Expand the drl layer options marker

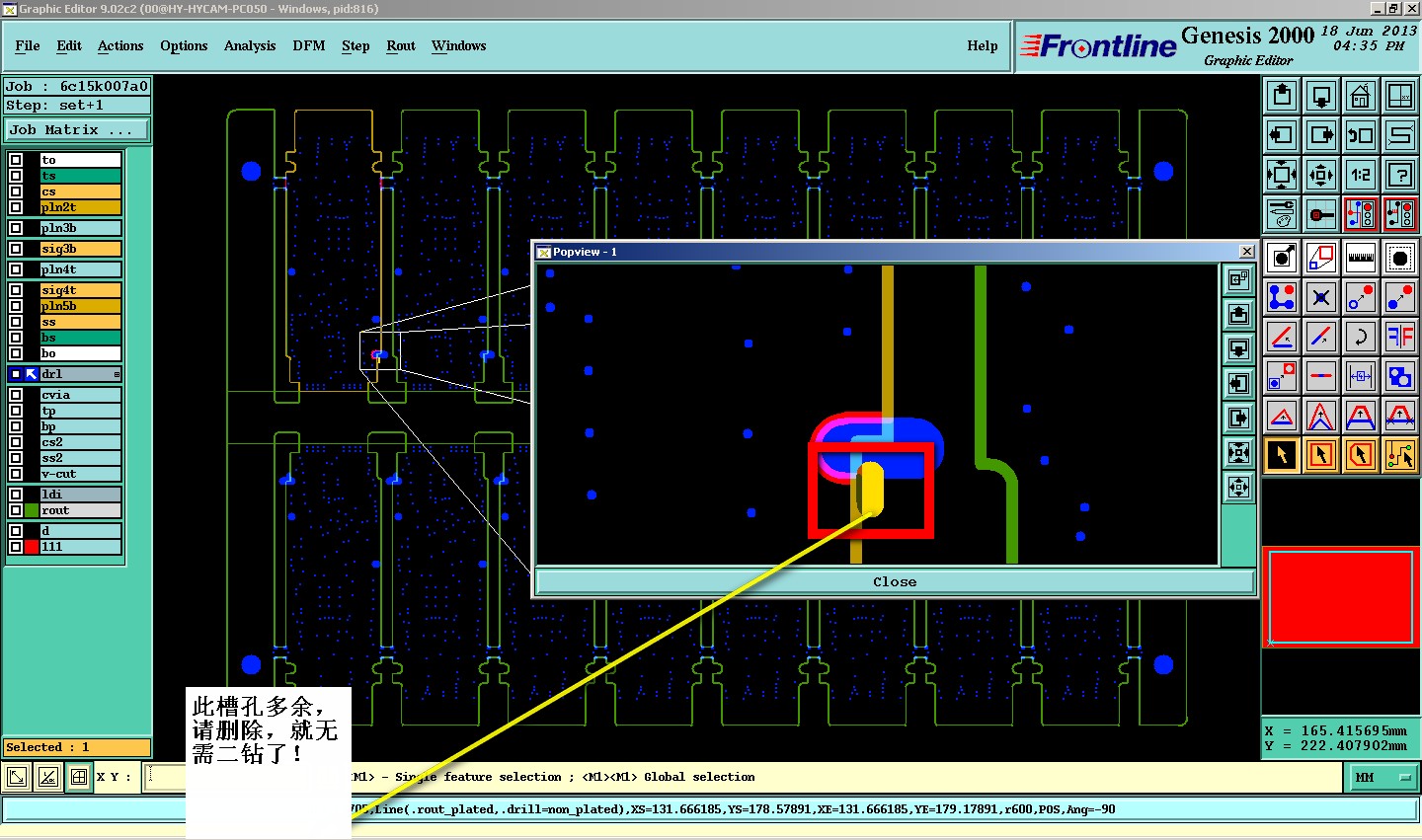pyautogui.click(x=117, y=374)
